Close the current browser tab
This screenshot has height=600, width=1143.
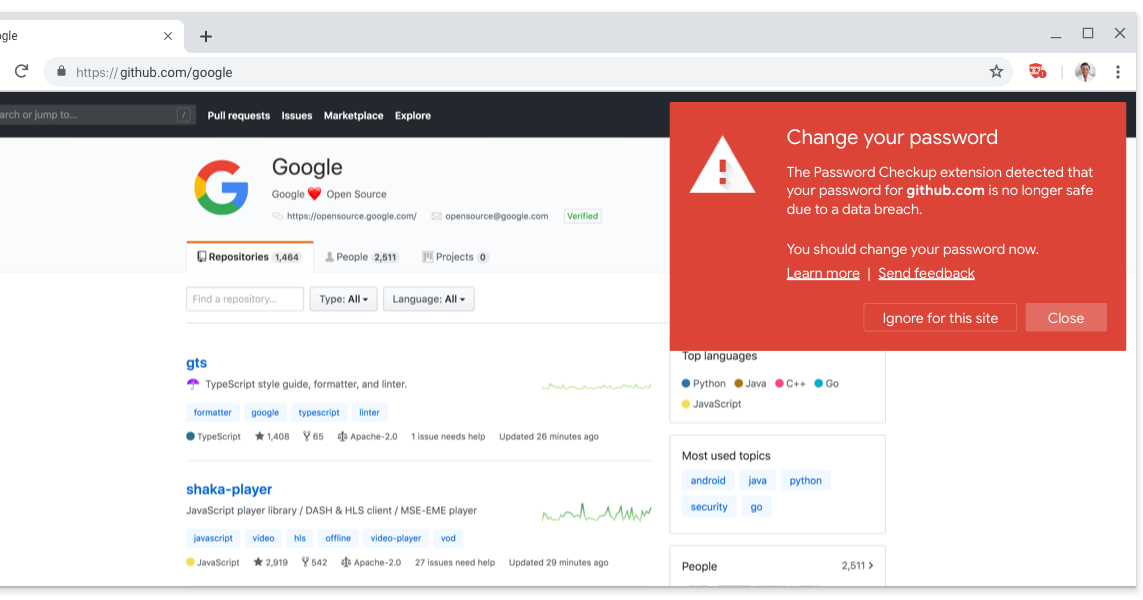168,36
